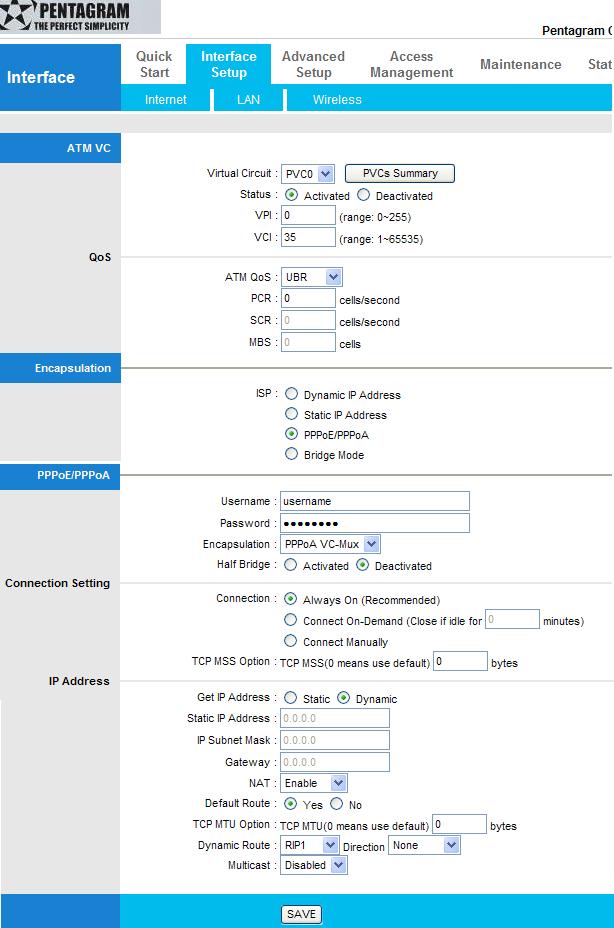Select Static IP Address ISP option
Image resolution: width=614 pixels, height=928 pixels.
point(292,414)
